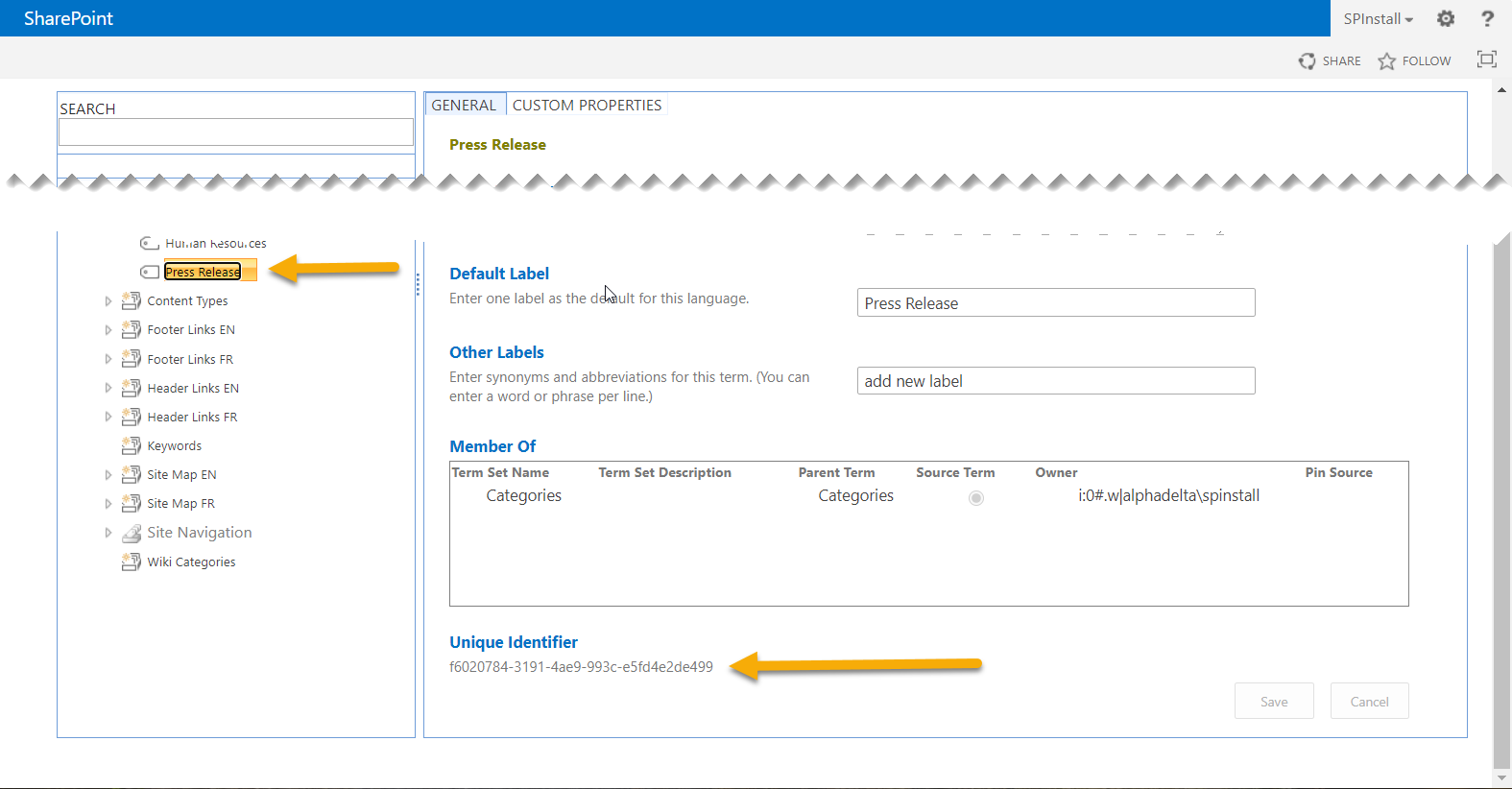Image resolution: width=1512 pixels, height=789 pixels.
Task: Expand the Site Map FR node
Action: [108, 504]
